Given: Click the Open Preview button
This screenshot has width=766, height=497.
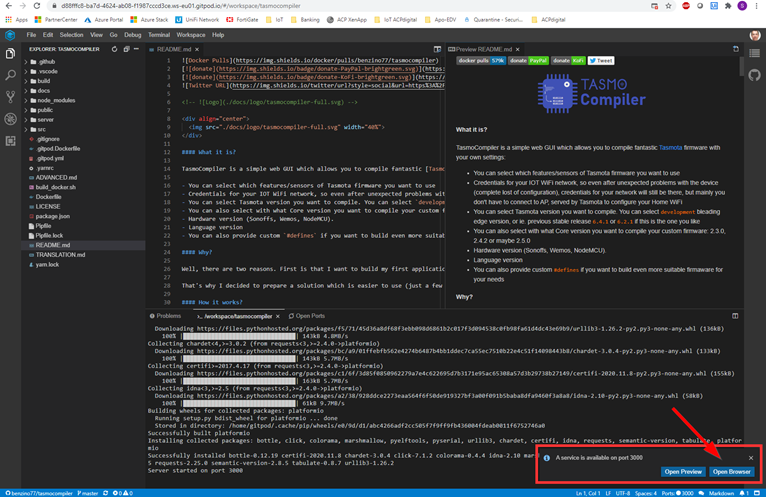Looking at the screenshot, I should pyautogui.click(x=683, y=472).
